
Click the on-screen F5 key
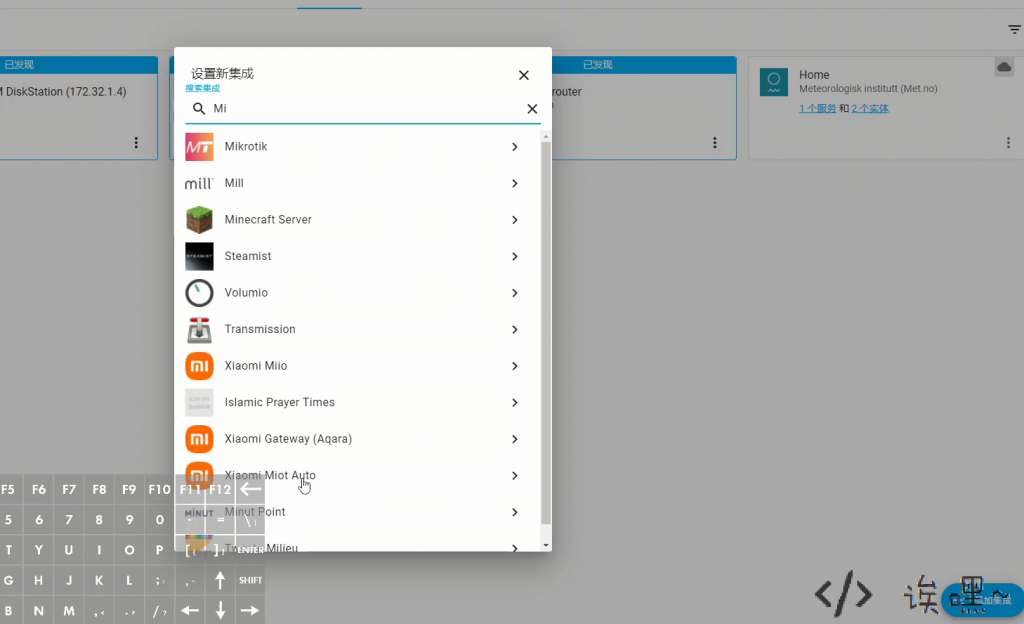pos(8,490)
